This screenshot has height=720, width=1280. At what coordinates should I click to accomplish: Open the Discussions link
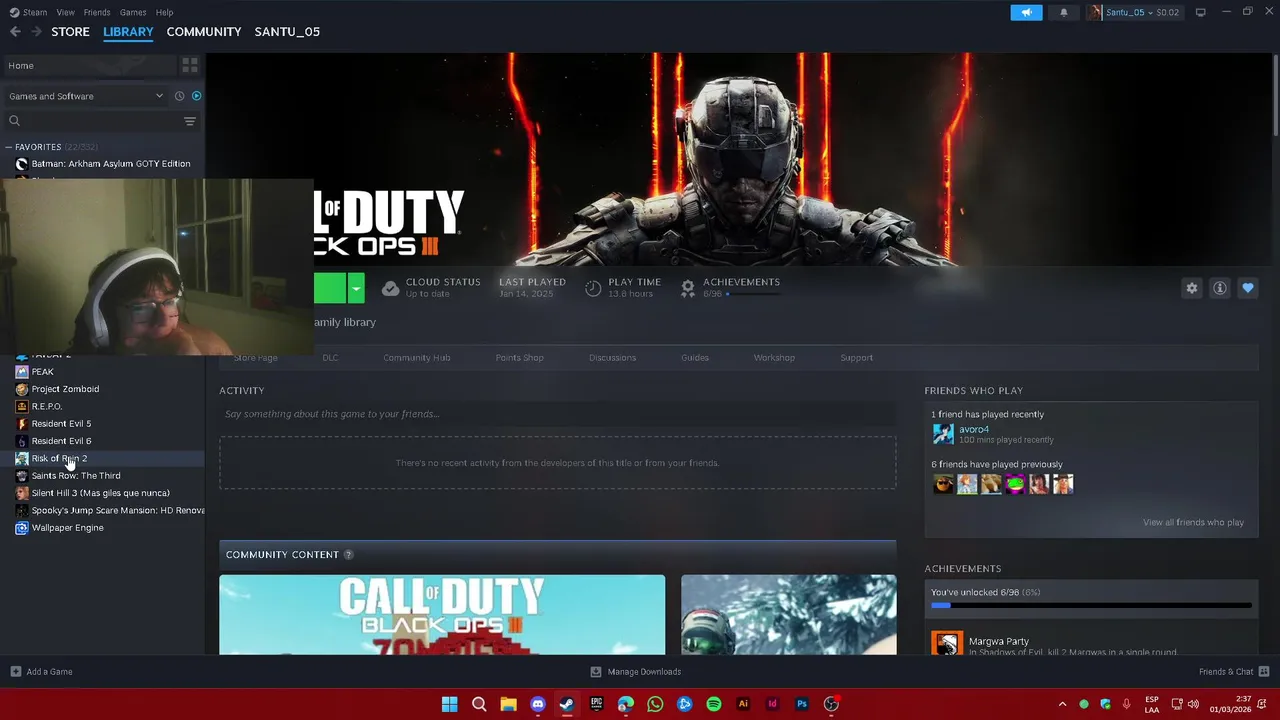[612, 357]
